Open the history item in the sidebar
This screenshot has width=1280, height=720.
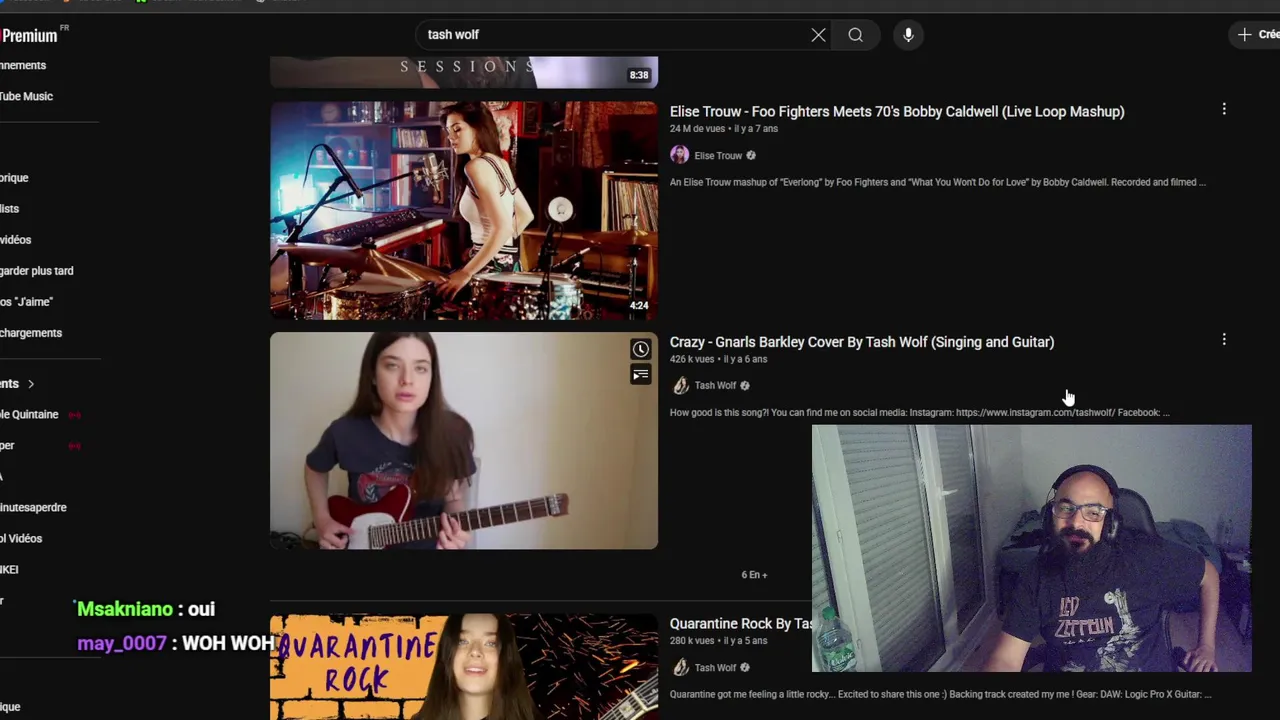(x=15, y=178)
